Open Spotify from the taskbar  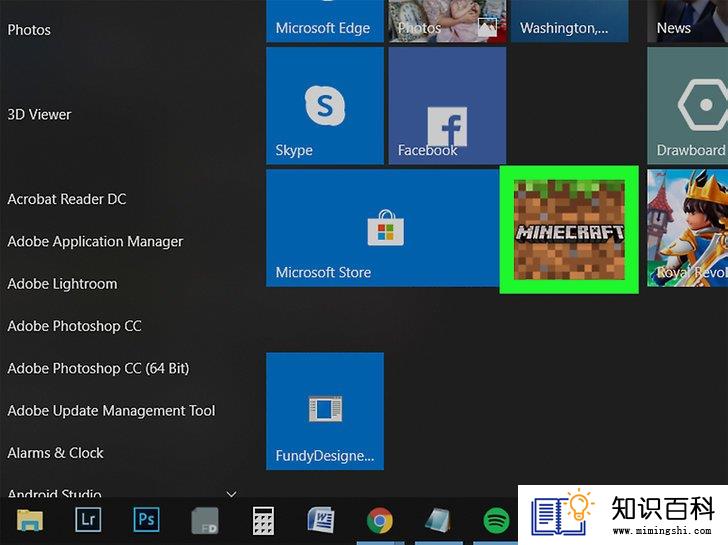pos(496,520)
